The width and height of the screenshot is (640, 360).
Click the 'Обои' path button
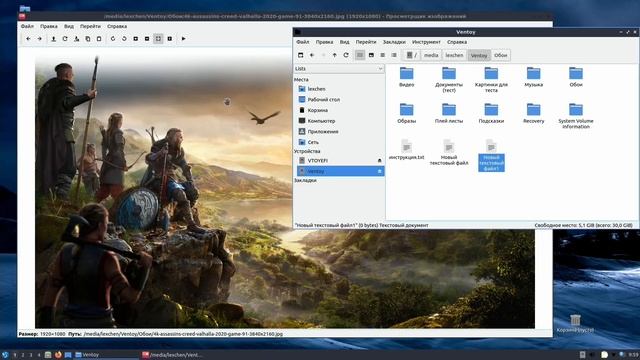click(500, 55)
